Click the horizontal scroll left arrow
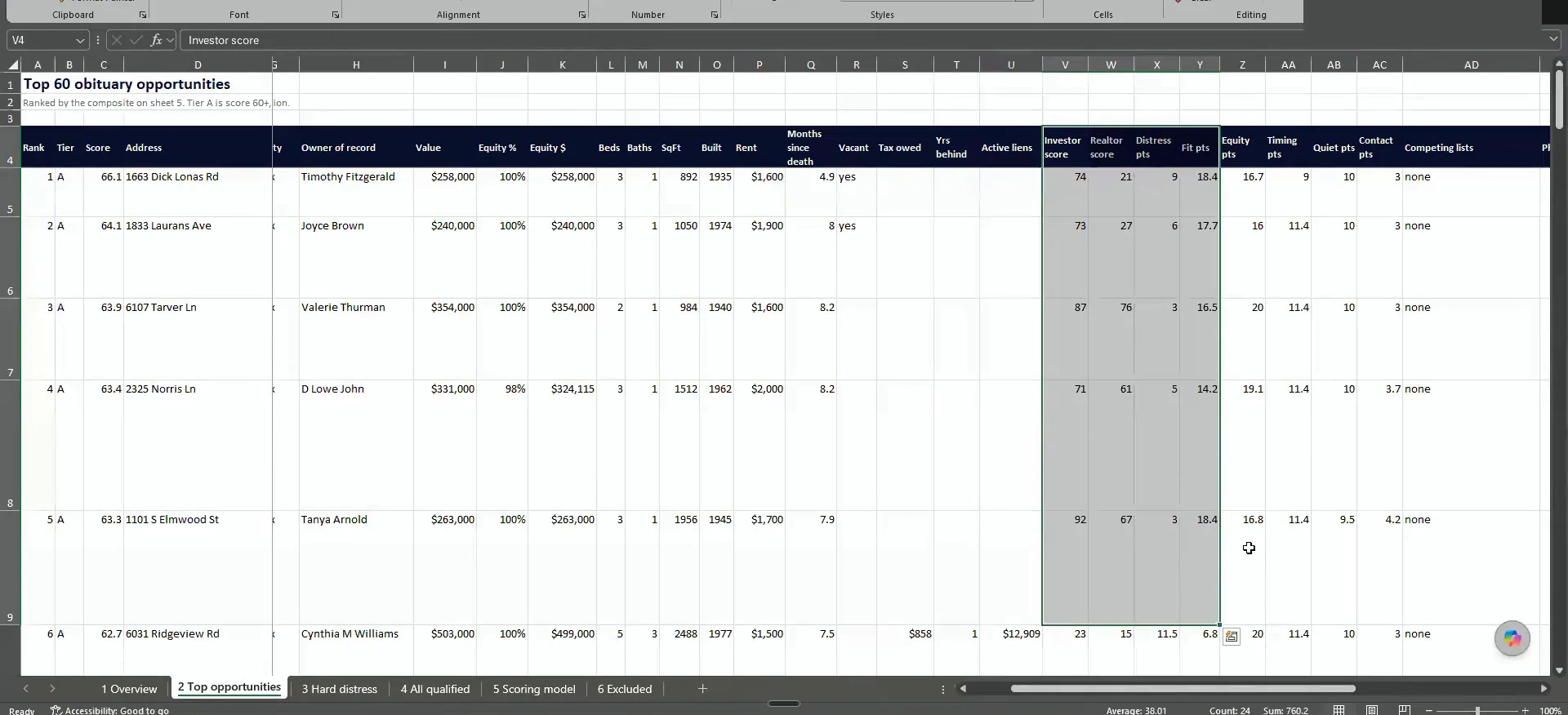The height and width of the screenshot is (715, 1568). tap(964, 689)
